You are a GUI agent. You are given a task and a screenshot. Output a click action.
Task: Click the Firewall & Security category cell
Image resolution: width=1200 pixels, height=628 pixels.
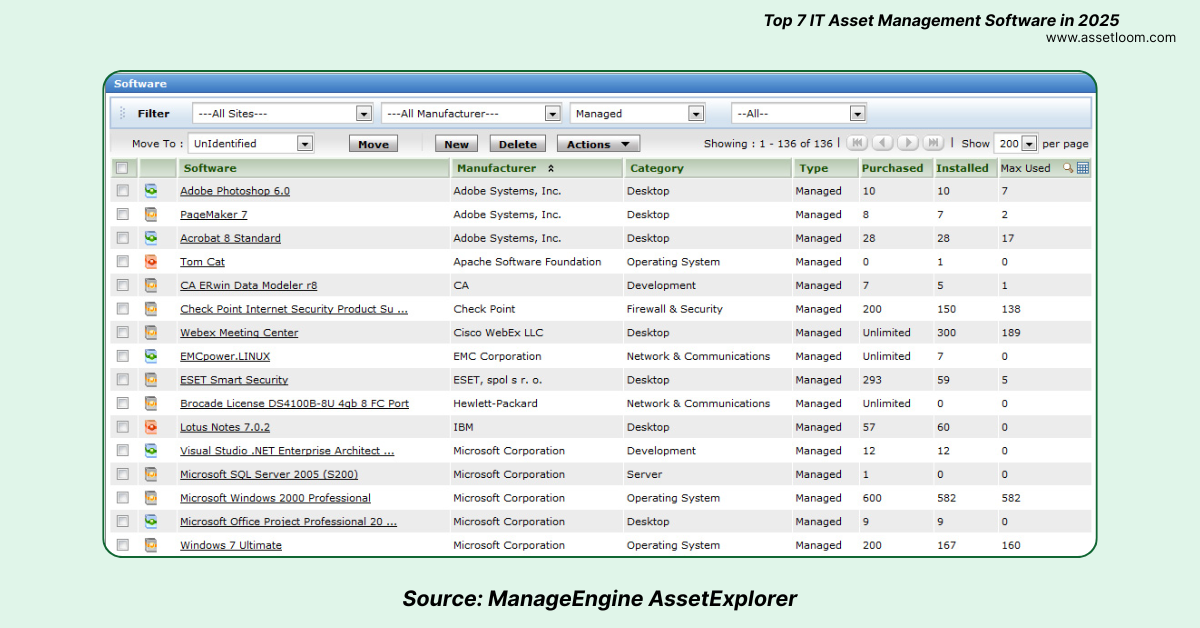pos(675,309)
